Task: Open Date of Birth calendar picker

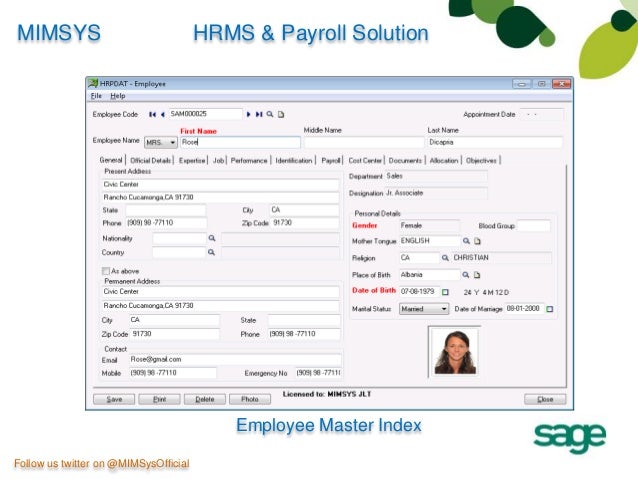Action: pos(445,292)
